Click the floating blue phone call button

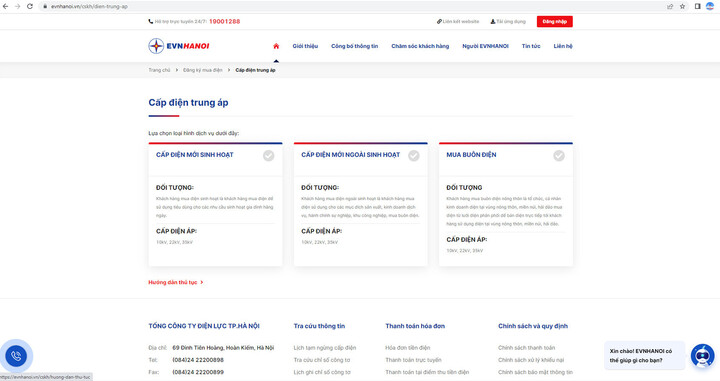click(16, 356)
